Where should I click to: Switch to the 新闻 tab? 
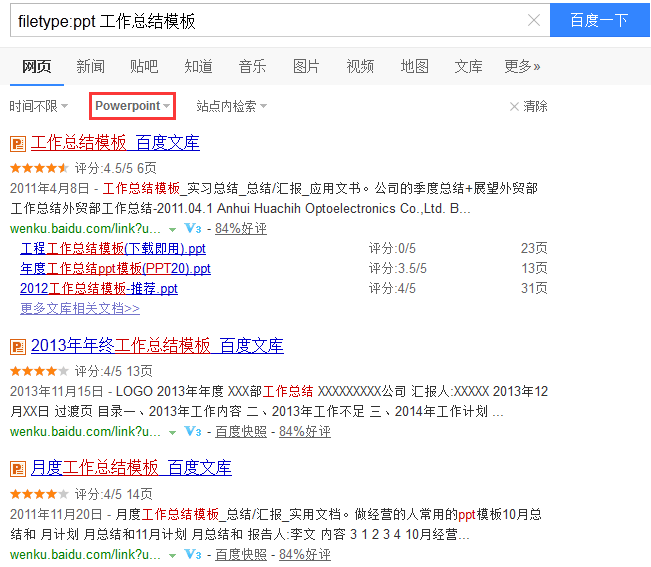pyautogui.click(x=91, y=66)
